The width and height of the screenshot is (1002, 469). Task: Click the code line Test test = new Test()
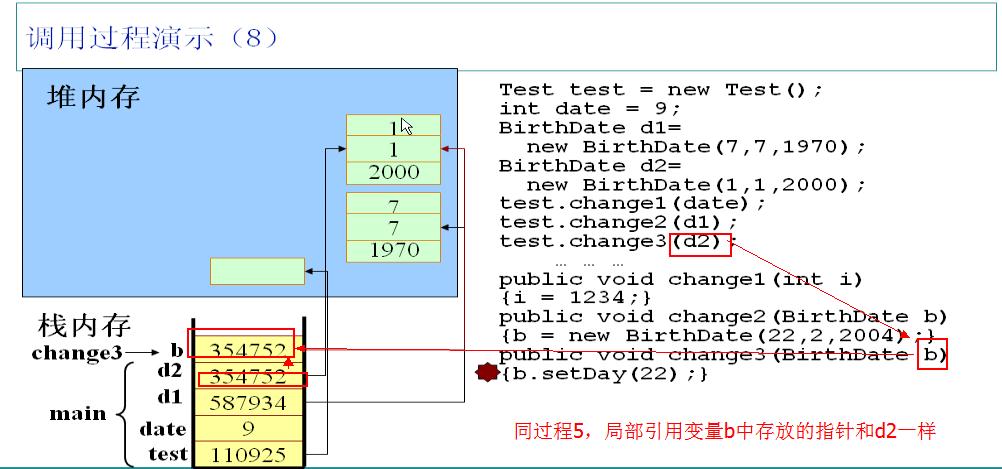(661, 90)
